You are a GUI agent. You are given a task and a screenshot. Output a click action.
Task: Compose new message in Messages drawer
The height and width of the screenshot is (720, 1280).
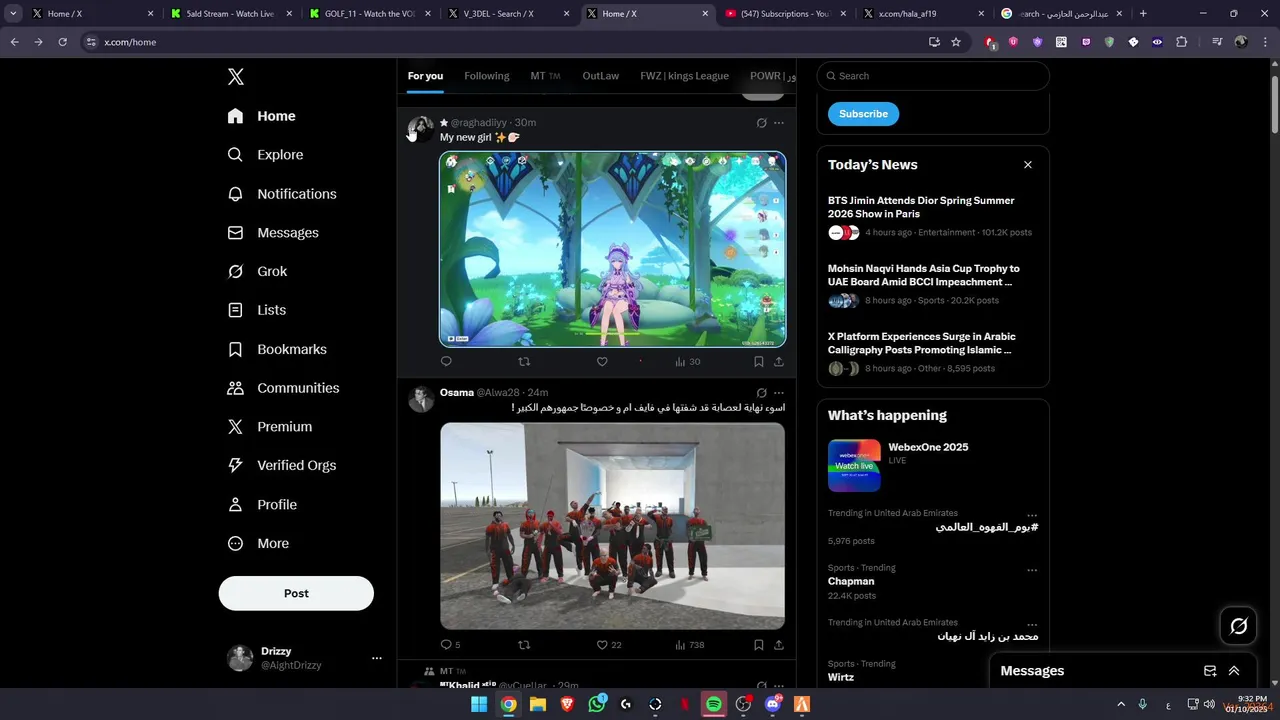(1210, 671)
